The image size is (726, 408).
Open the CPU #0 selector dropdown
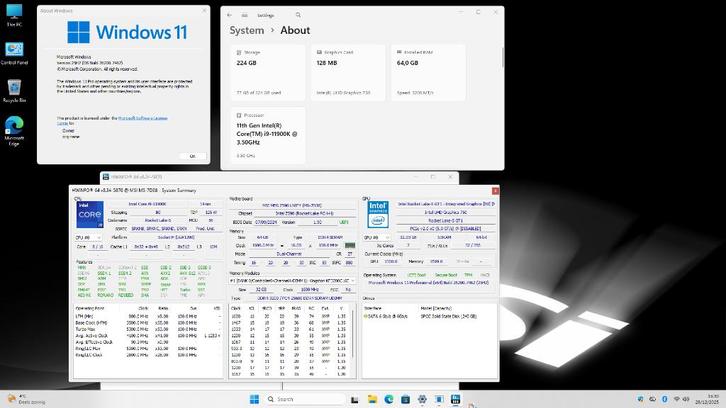click(89, 238)
